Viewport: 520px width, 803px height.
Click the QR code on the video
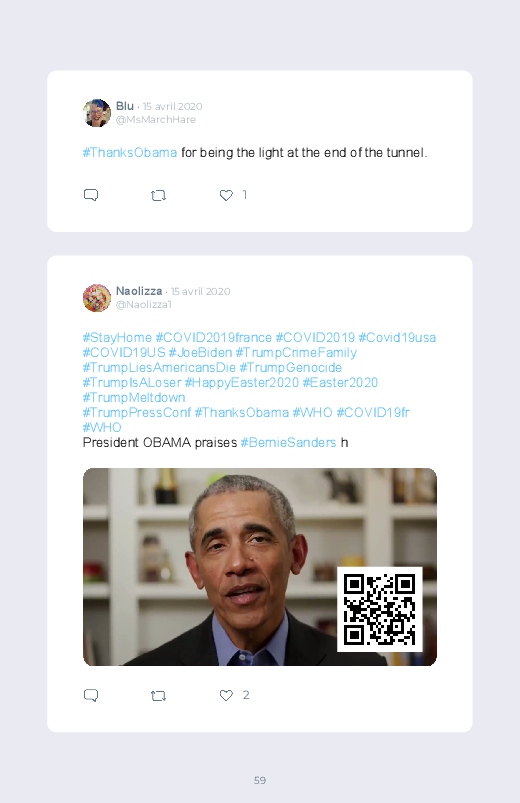click(380, 609)
